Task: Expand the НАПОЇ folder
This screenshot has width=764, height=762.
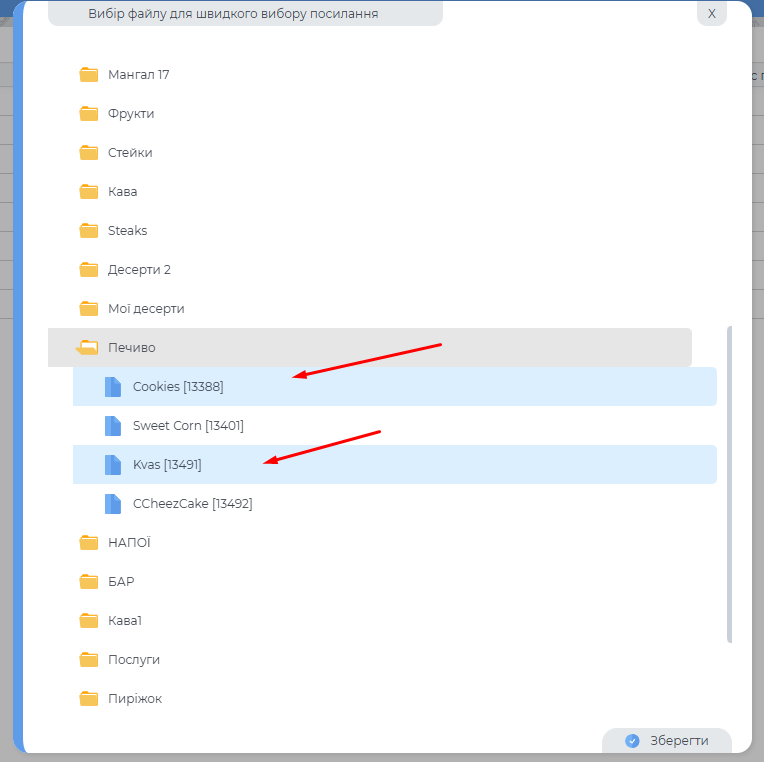Action: [129, 543]
